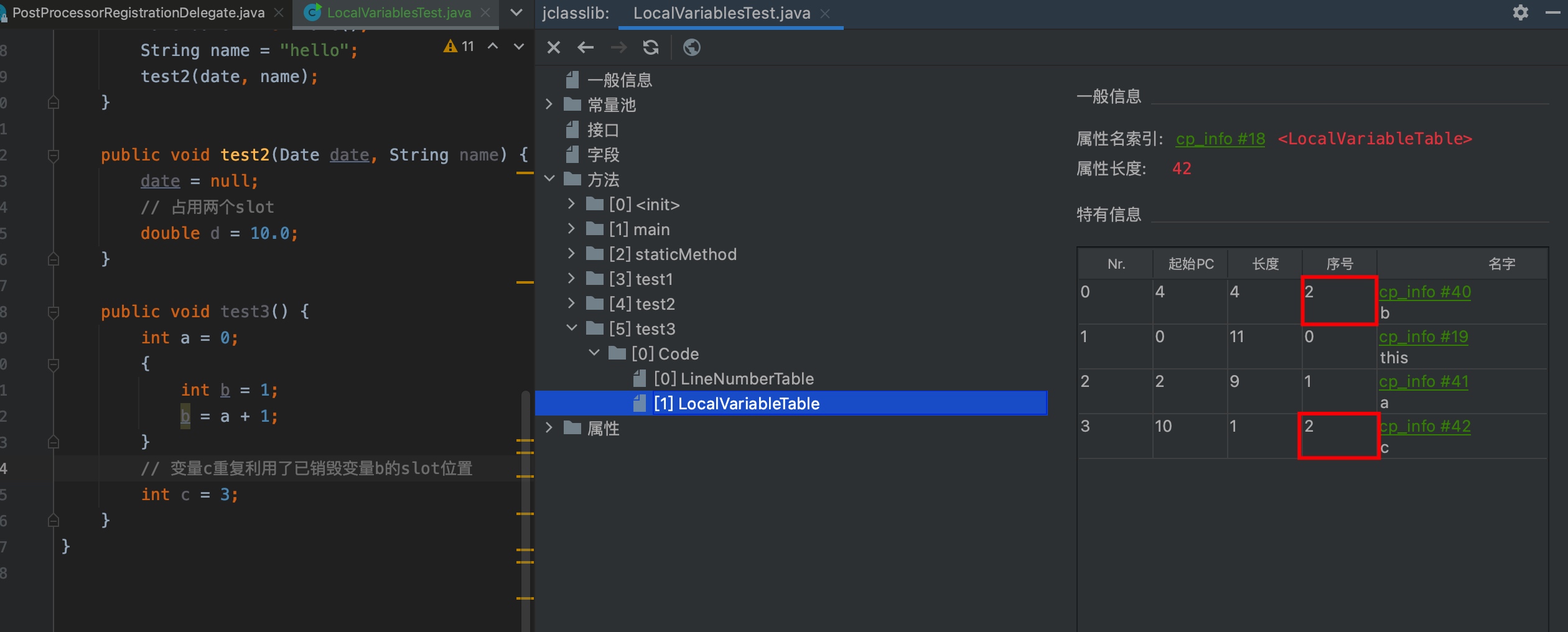Click the back arrow in jclasslib toolbar
The image size is (1568, 632).
(x=586, y=47)
